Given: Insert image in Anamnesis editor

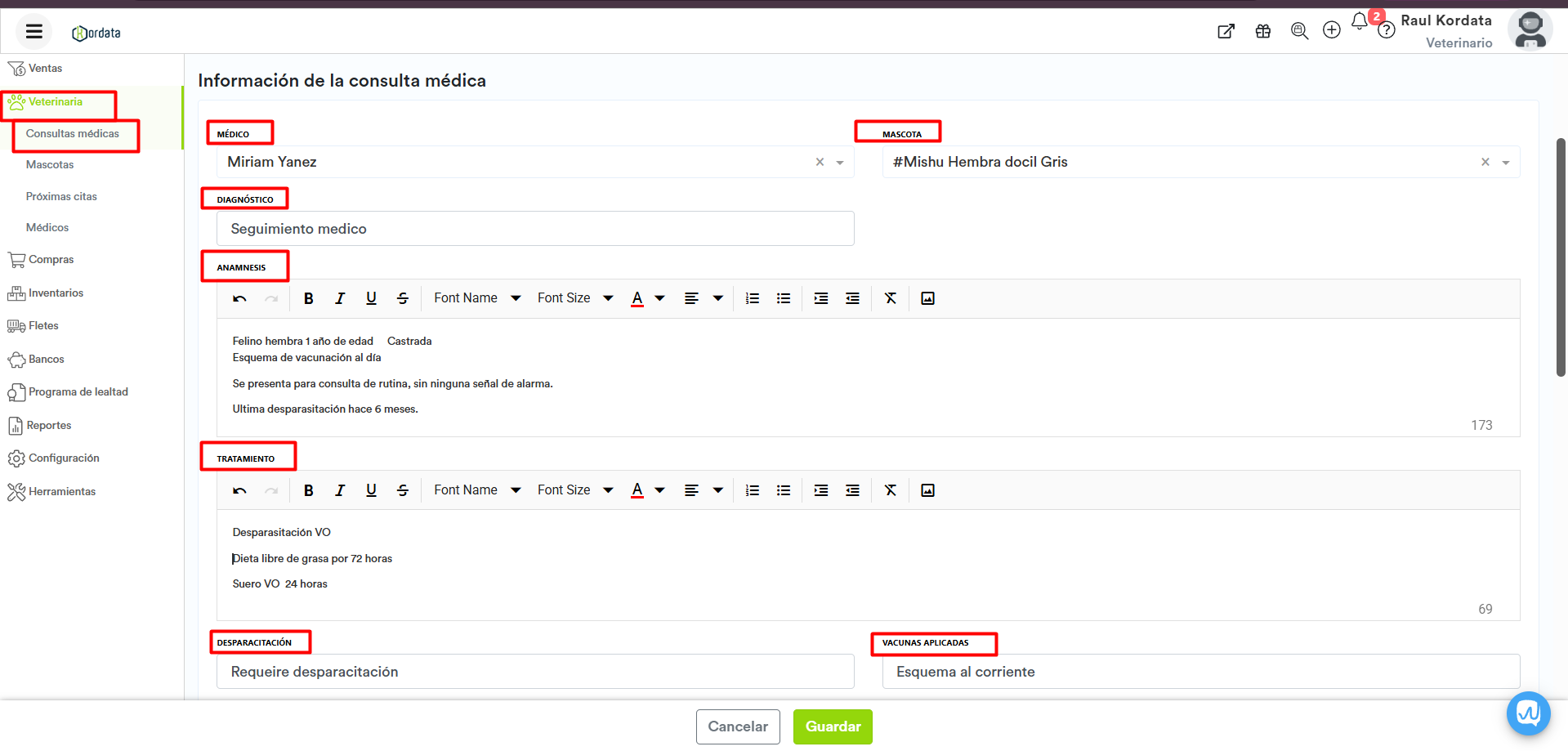Looking at the screenshot, I should click(x=927, y=298).
